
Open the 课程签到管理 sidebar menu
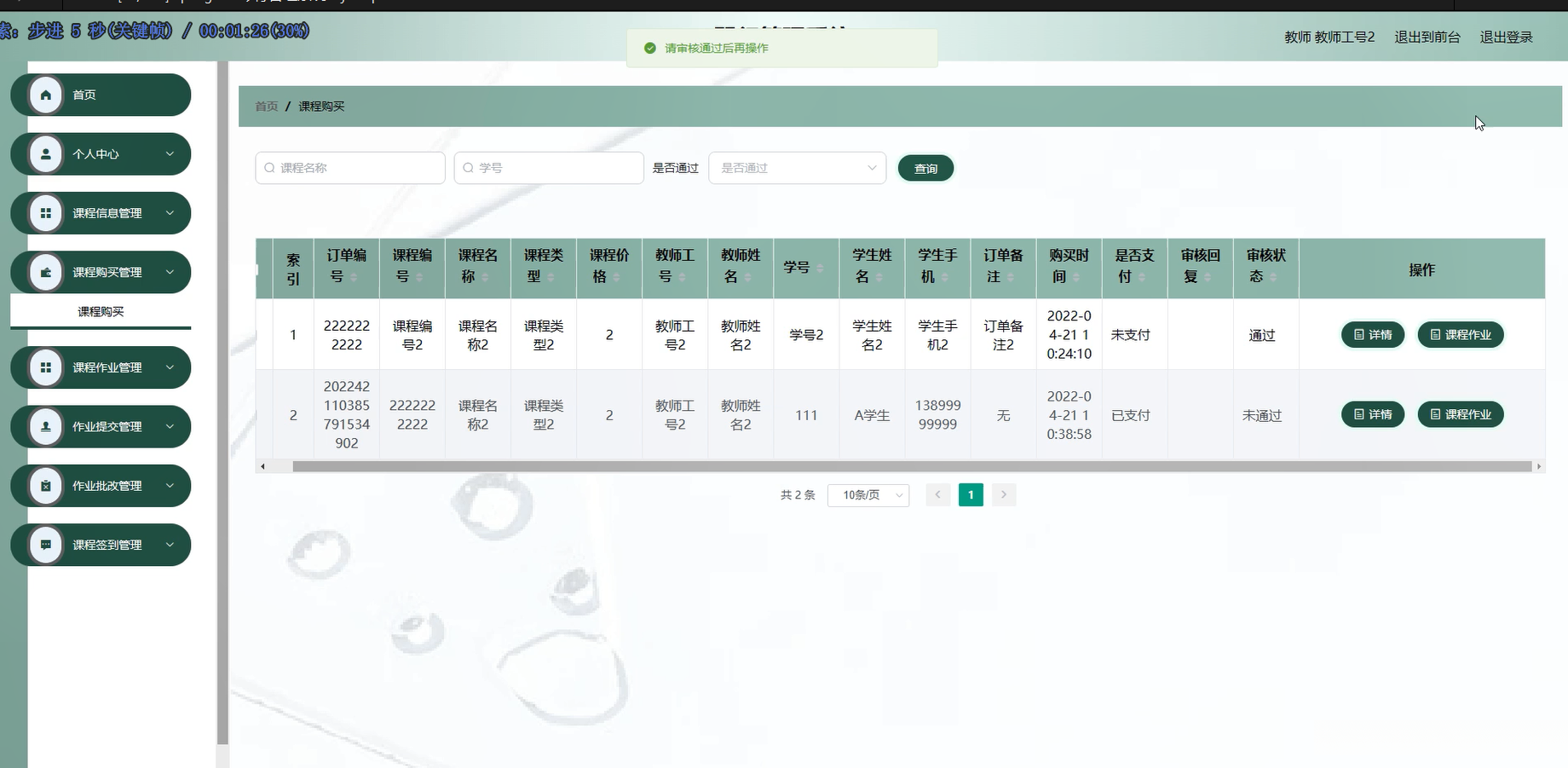pos(101,545)
